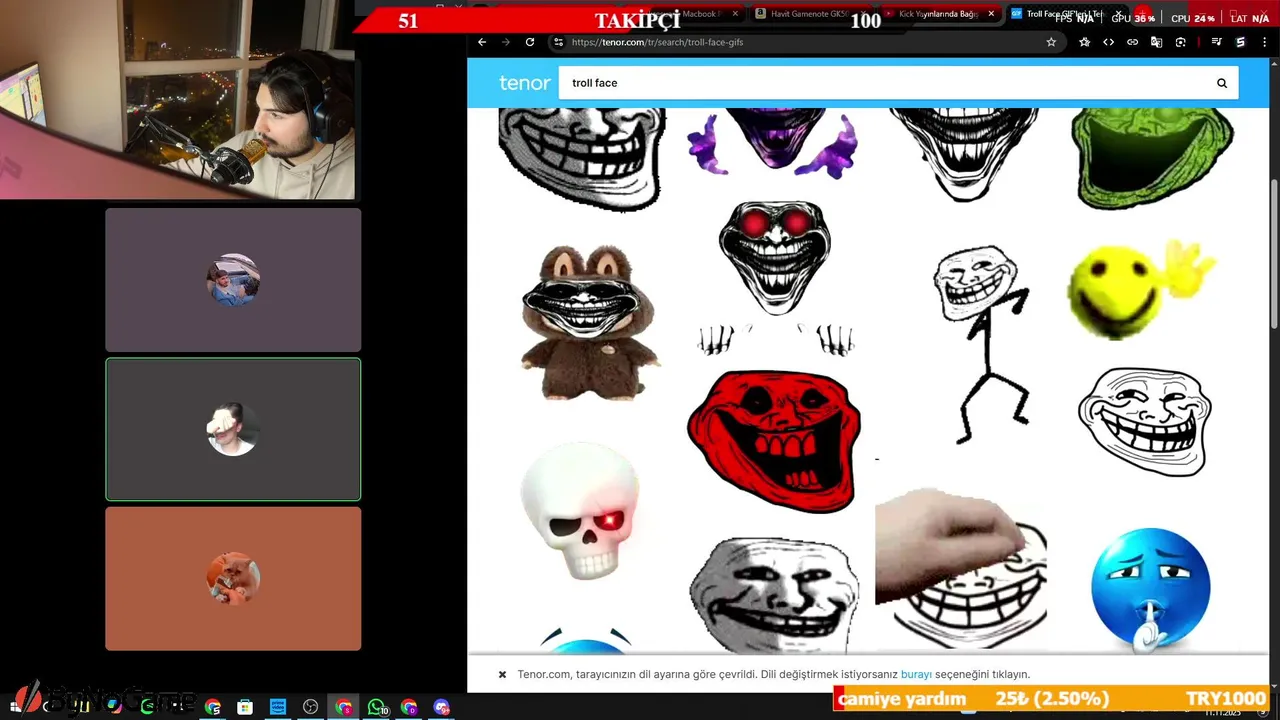Click the browser forward arrow

click(505, 42)
